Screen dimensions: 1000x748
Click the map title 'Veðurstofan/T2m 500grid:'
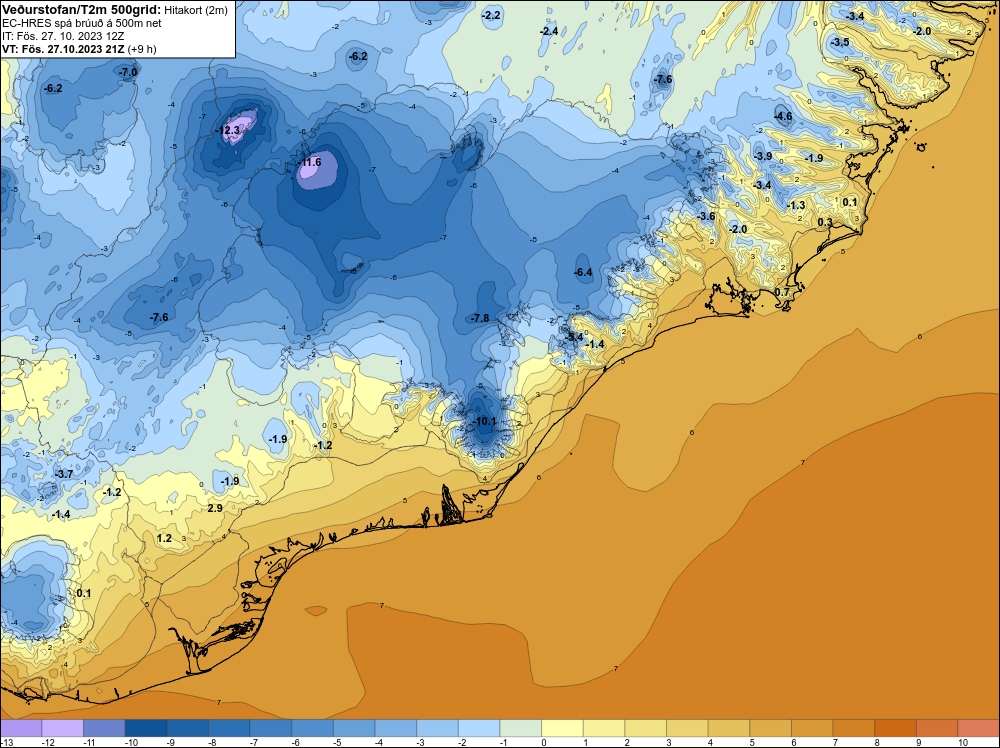[x=80, y=10]
